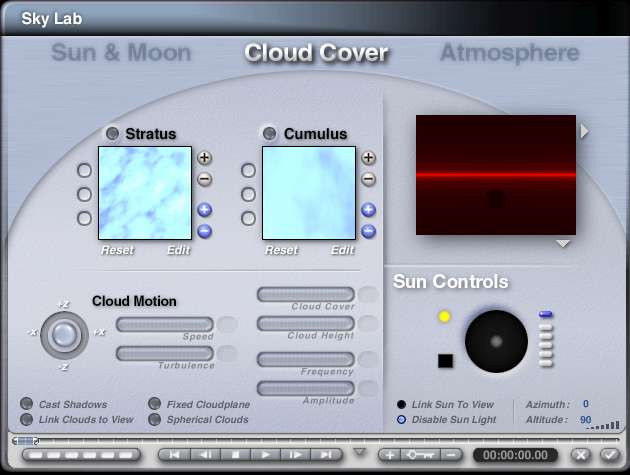Select the bottom memory dot left of Stratus
The image size is (630, 475).
click(84, 219)
